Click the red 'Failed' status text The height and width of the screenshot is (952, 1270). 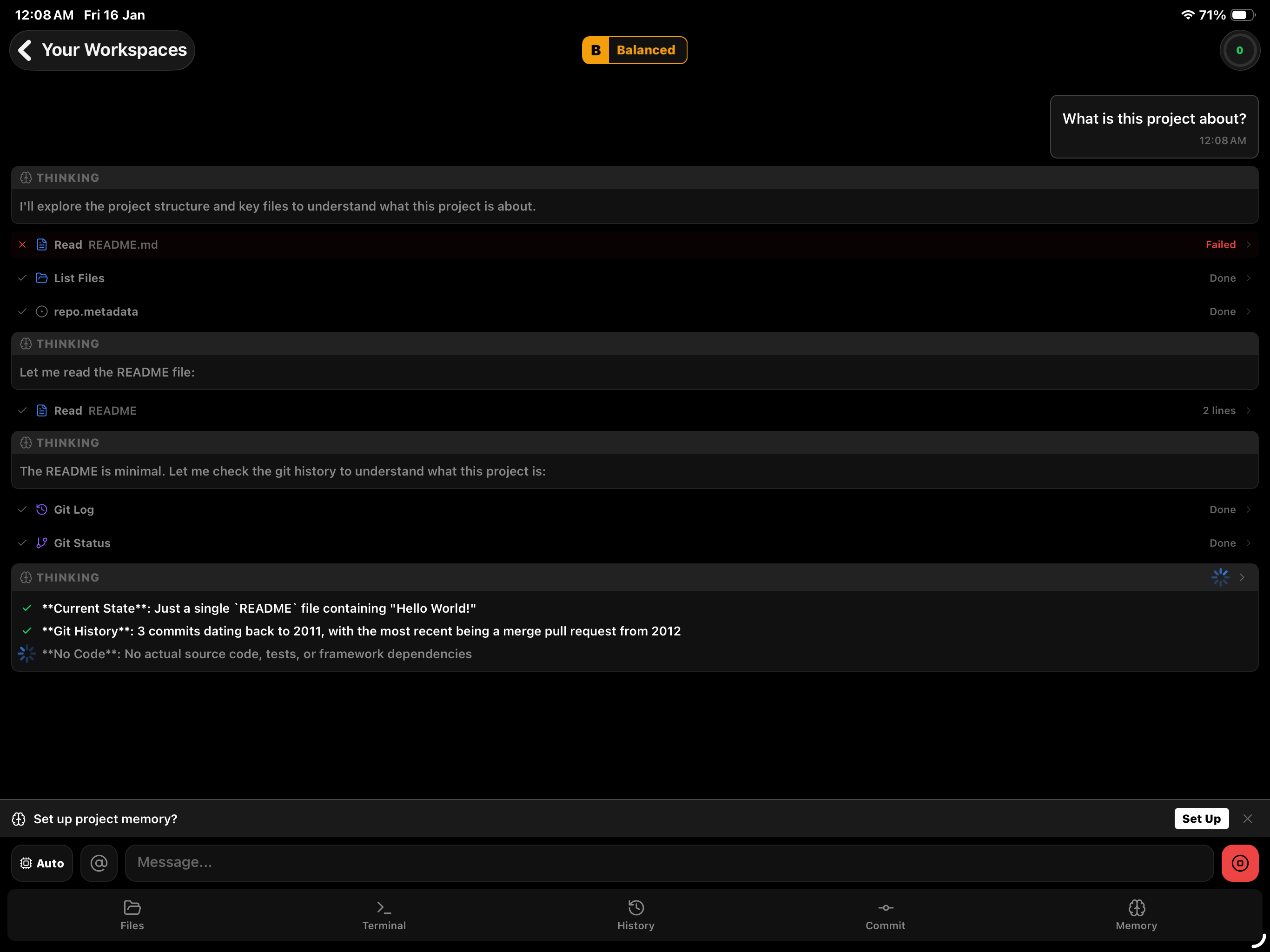[1221, 245]
